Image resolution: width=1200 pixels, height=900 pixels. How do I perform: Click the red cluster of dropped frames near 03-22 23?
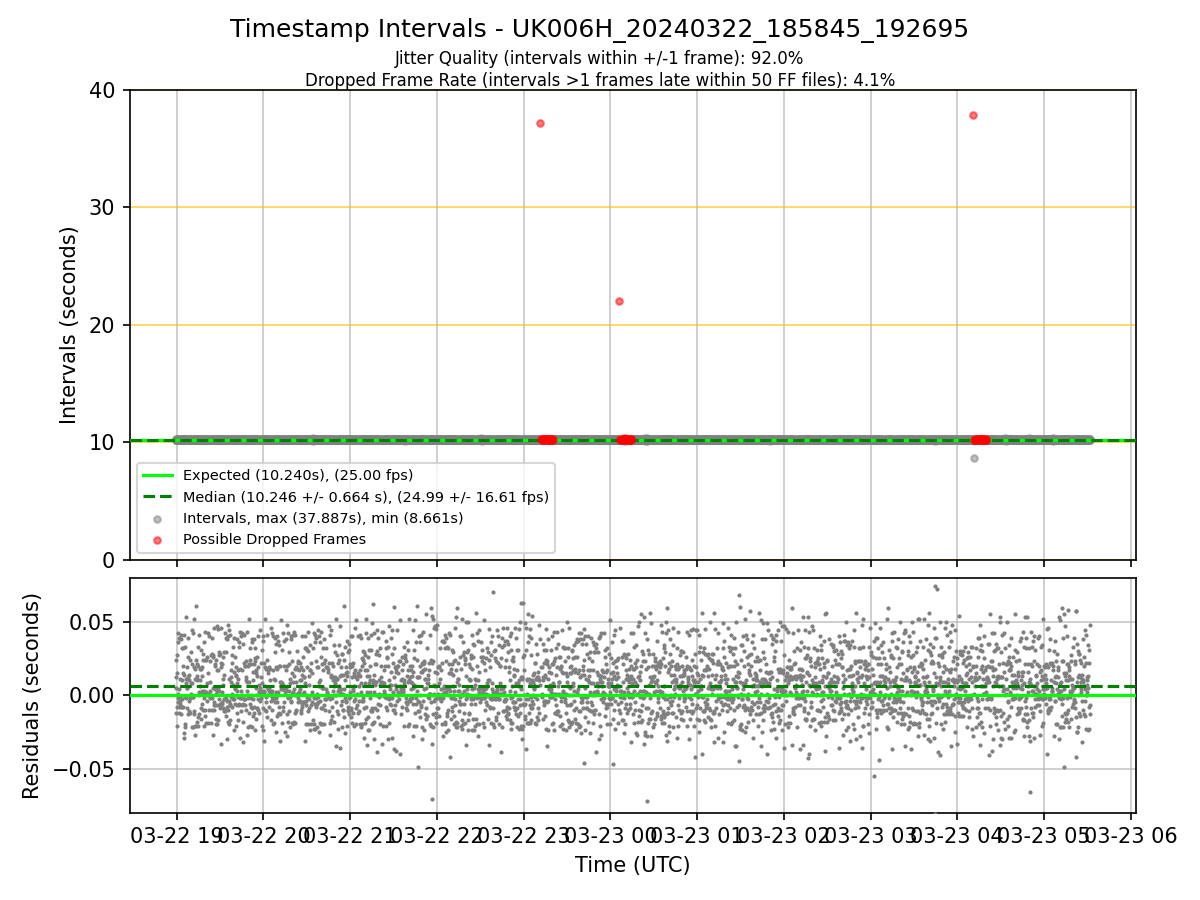pos(547,440)
